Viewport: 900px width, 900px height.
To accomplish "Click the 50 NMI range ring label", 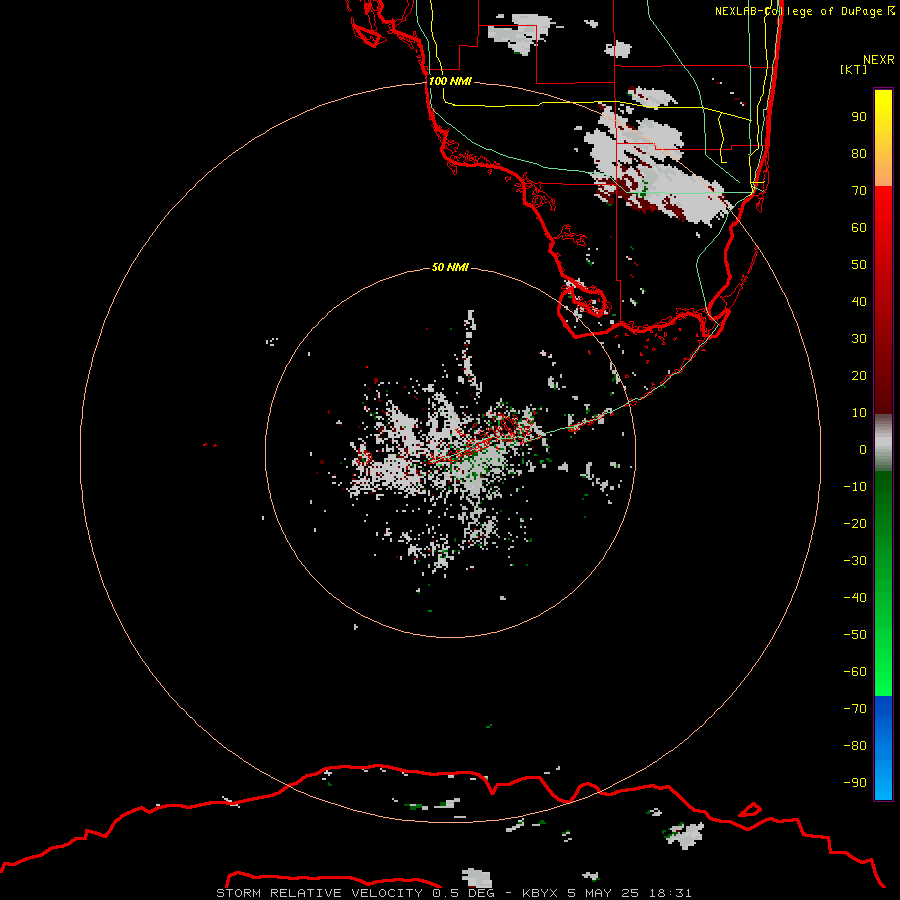I will click(450, 267).
